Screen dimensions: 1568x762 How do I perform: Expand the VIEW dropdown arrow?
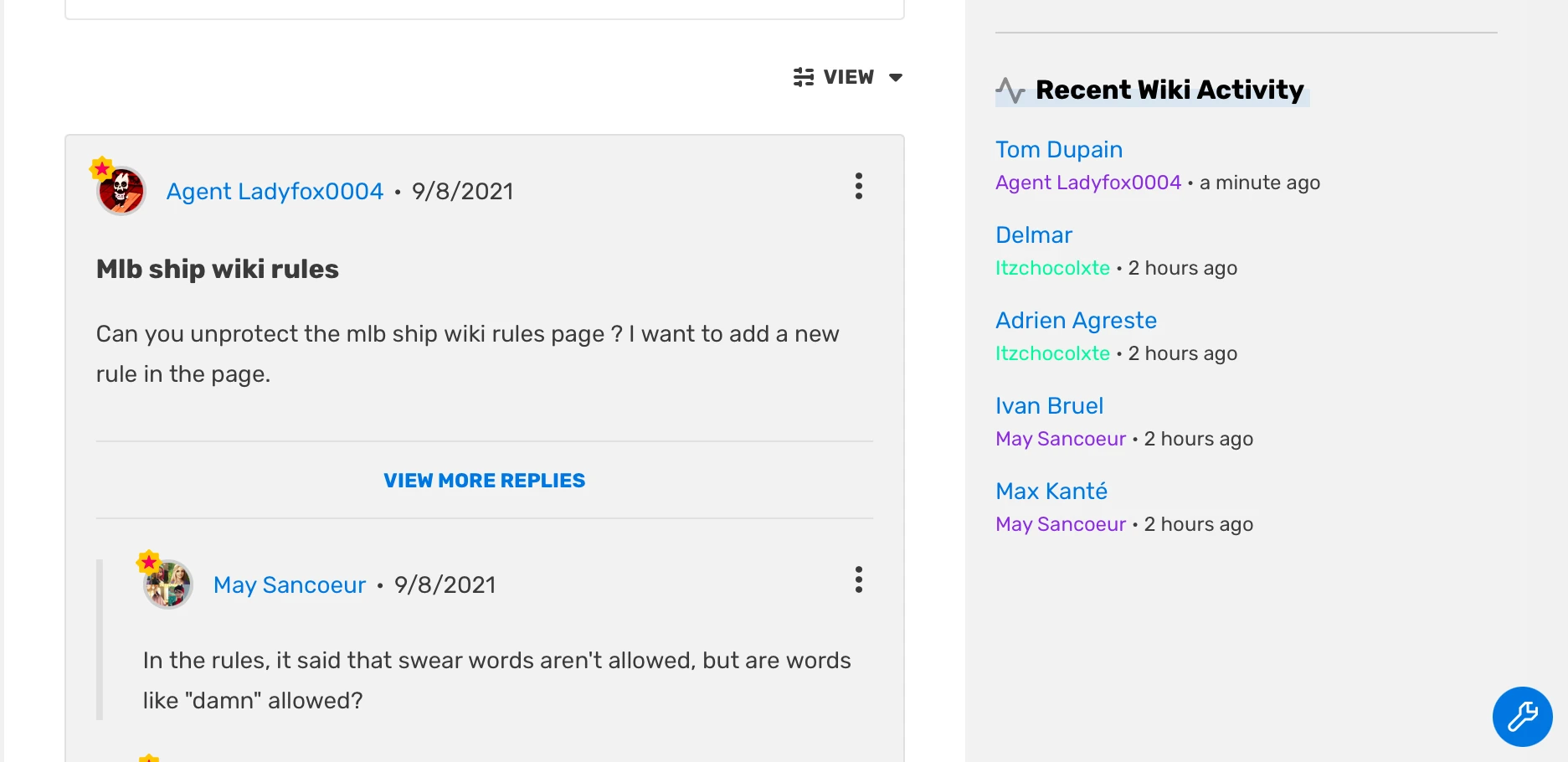pos(896,77)
